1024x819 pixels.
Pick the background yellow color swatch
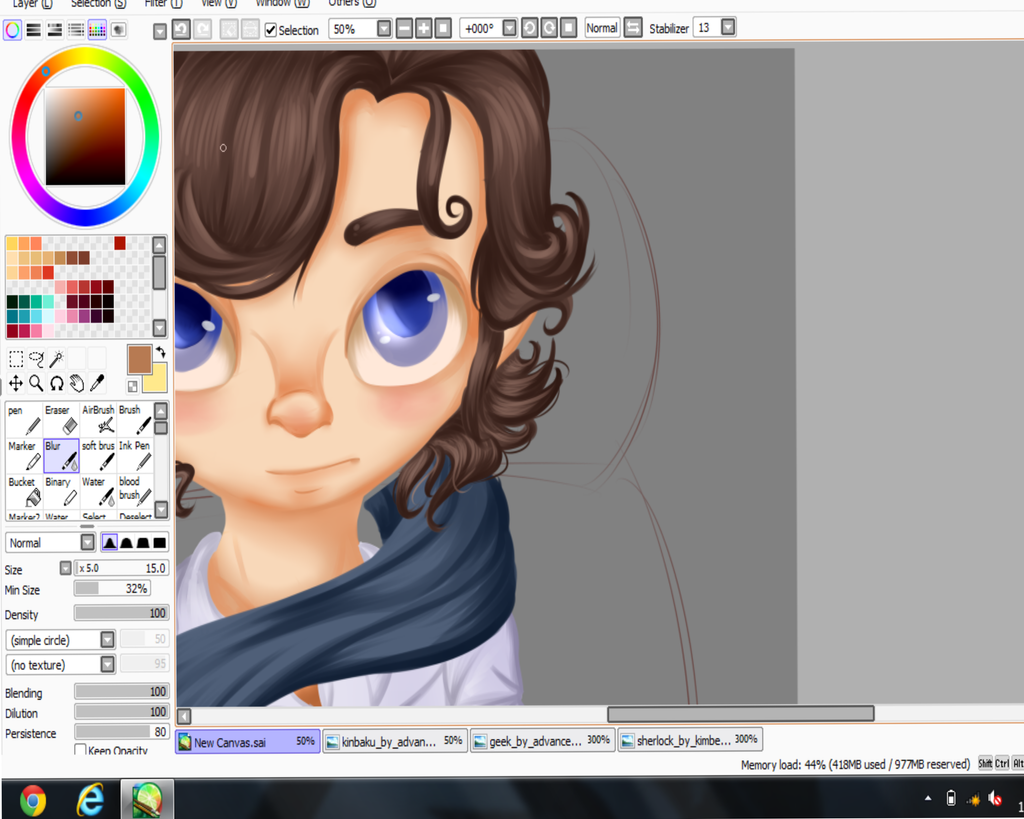coord(157,379)
